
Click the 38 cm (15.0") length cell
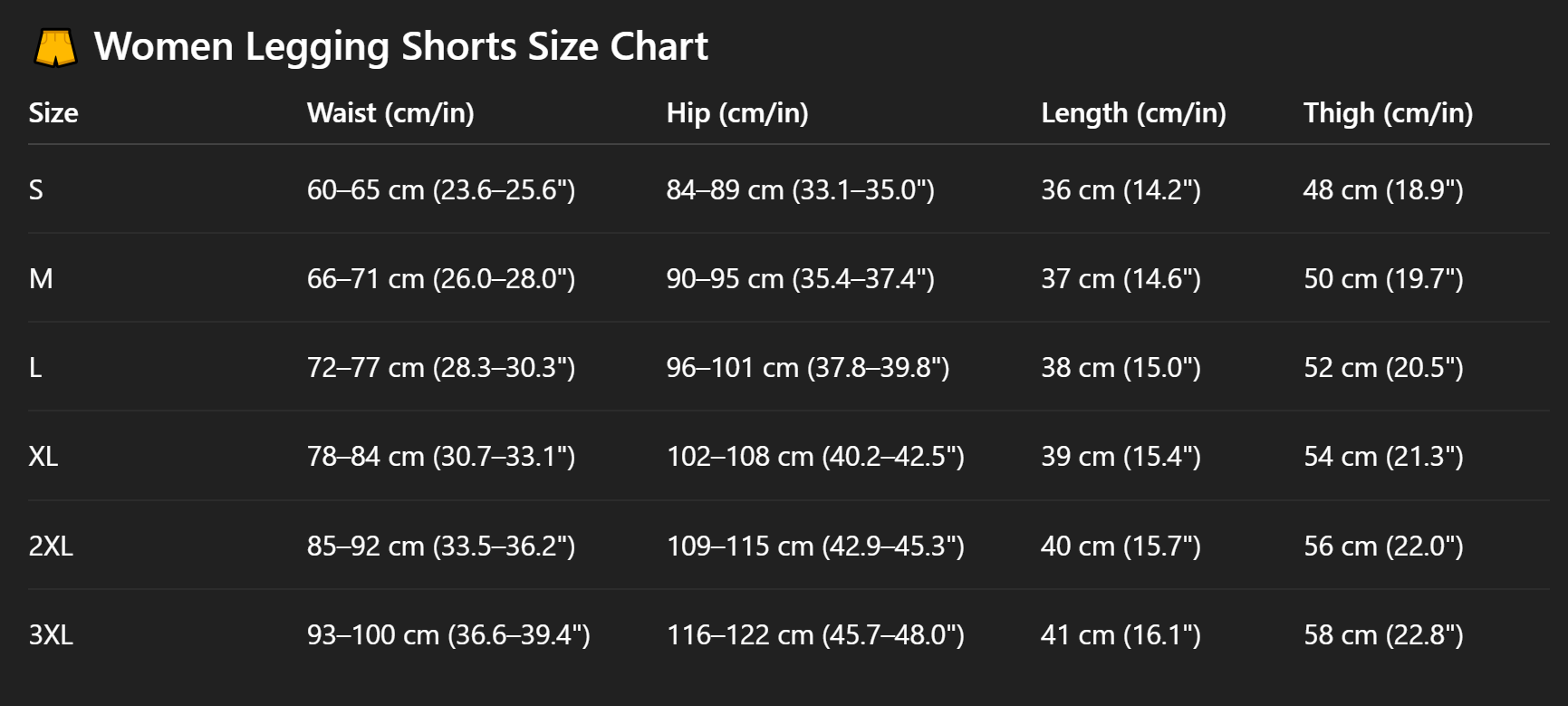(x=1121, y=367)
